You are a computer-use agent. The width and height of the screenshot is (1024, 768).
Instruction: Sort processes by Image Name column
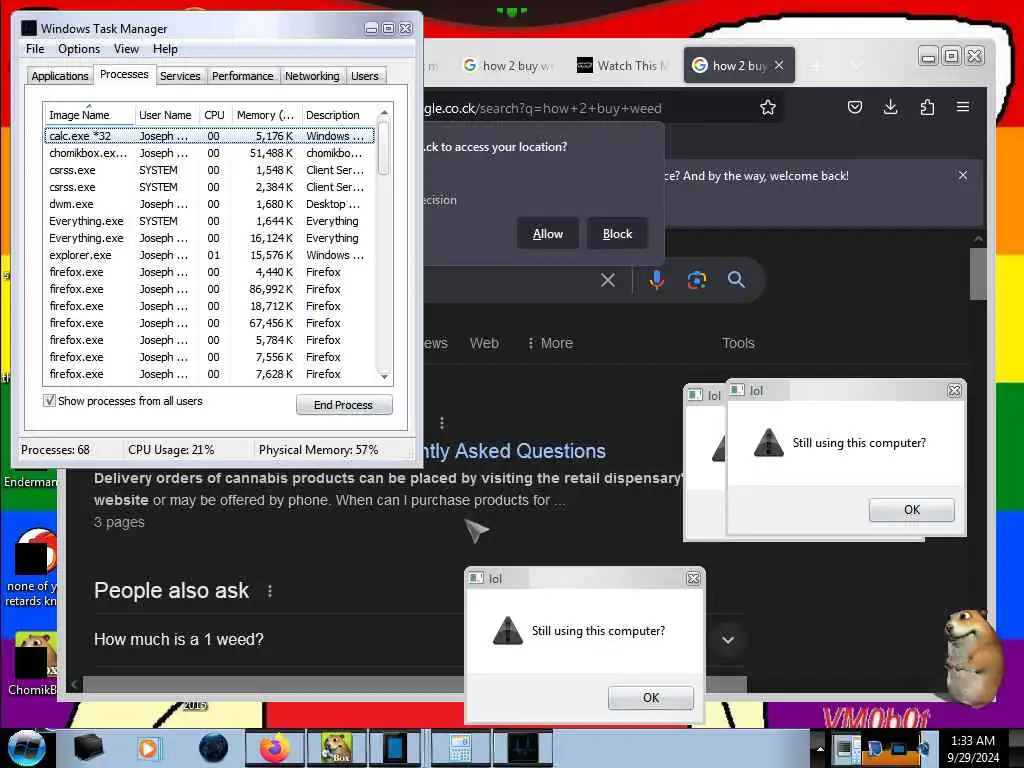89,115
